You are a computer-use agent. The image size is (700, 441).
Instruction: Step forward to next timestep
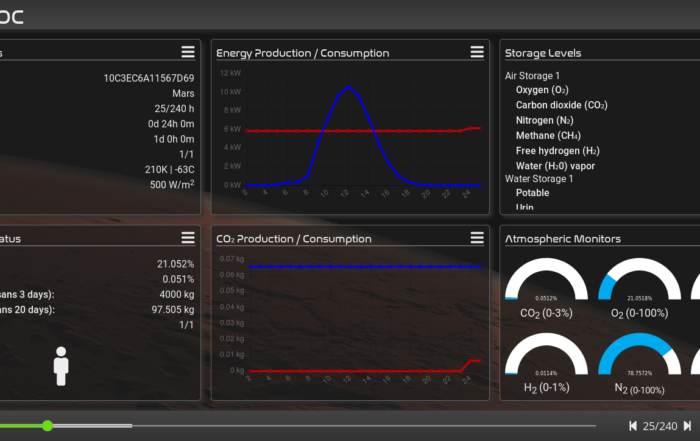[687, 426]
